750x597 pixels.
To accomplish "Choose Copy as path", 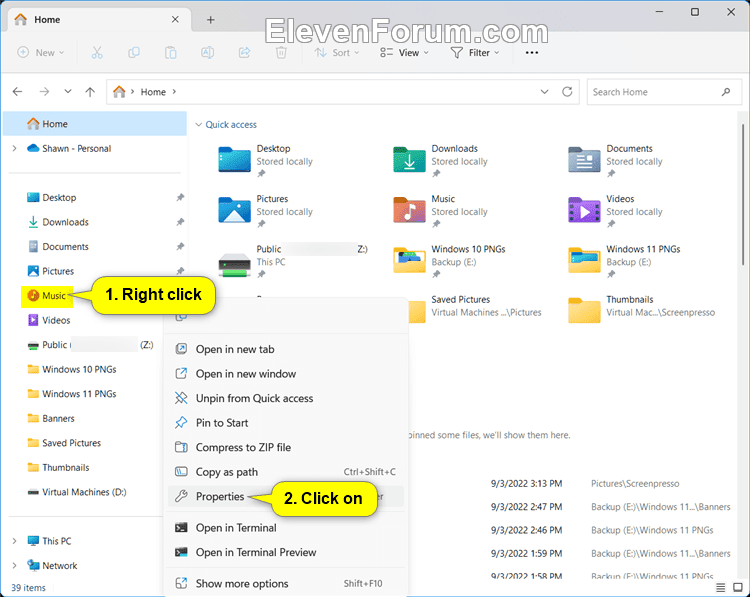I will point(286,472).
